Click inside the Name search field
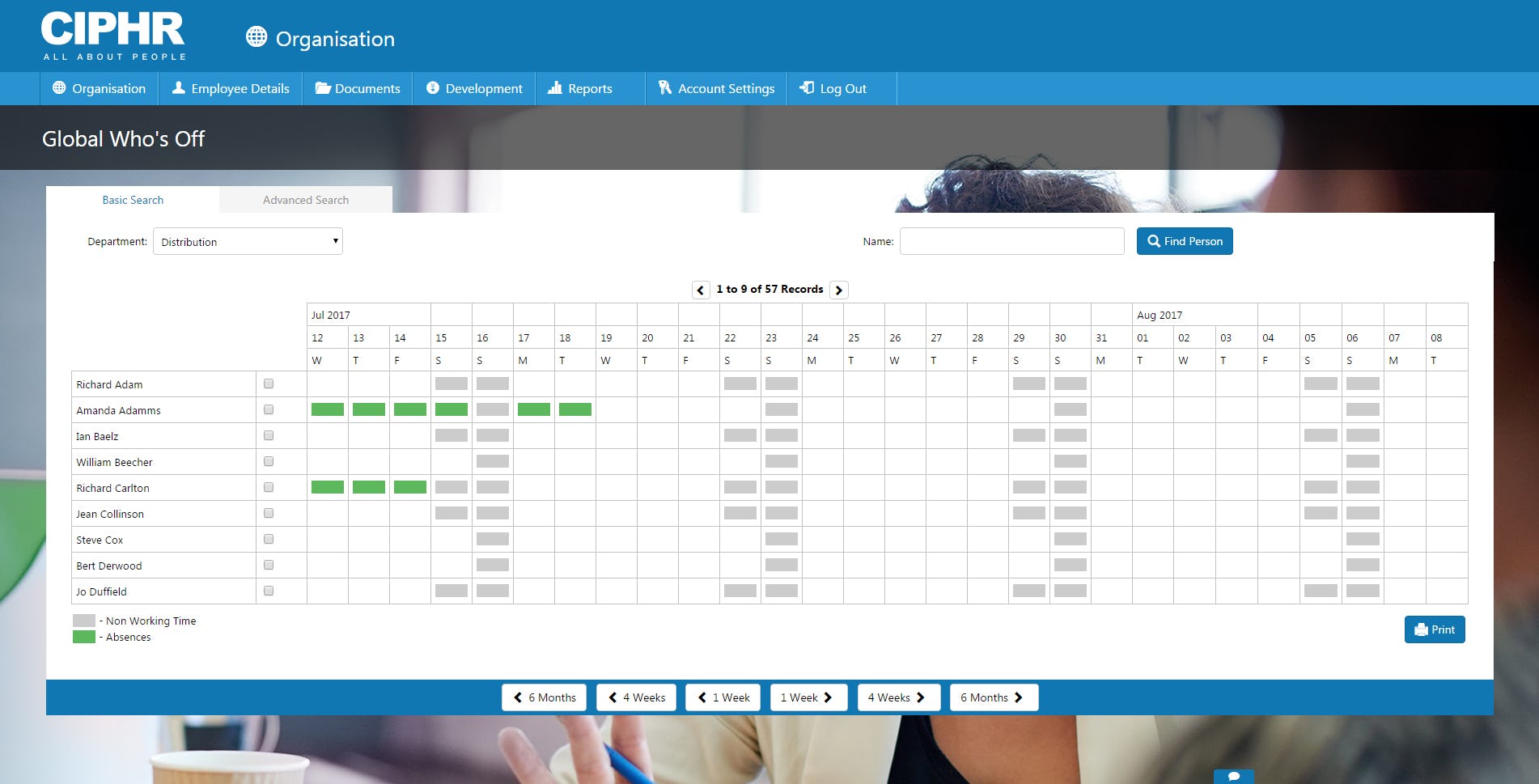The width and height of the screenshot is (1539, 784). pos(1011,241)
